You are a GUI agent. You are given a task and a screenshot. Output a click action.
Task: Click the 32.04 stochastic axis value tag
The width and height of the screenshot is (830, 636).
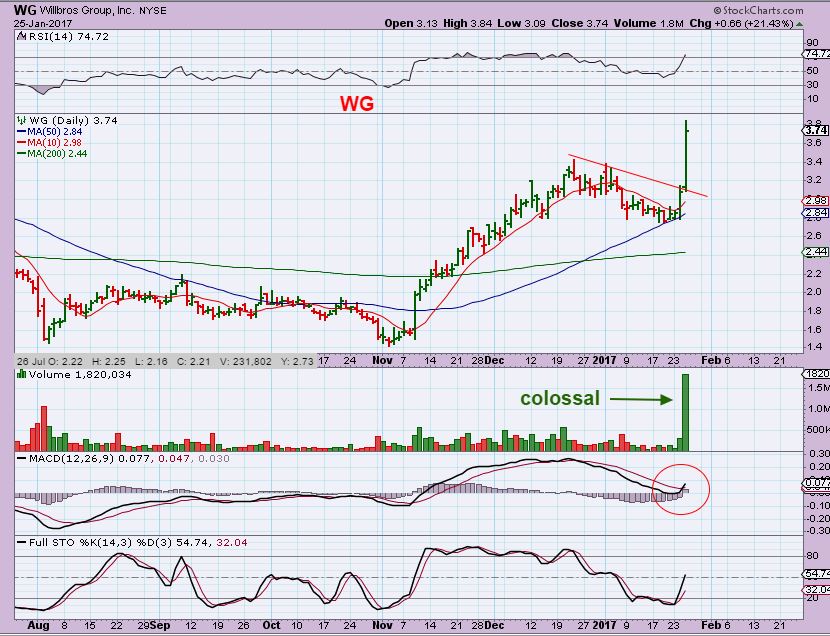(817, 589)
